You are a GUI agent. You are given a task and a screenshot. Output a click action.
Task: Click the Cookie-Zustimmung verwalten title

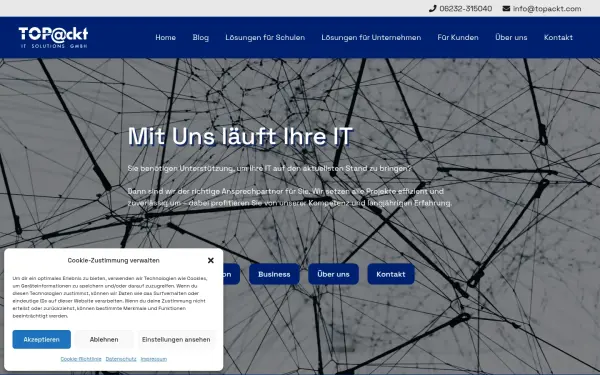click(113, 260)
